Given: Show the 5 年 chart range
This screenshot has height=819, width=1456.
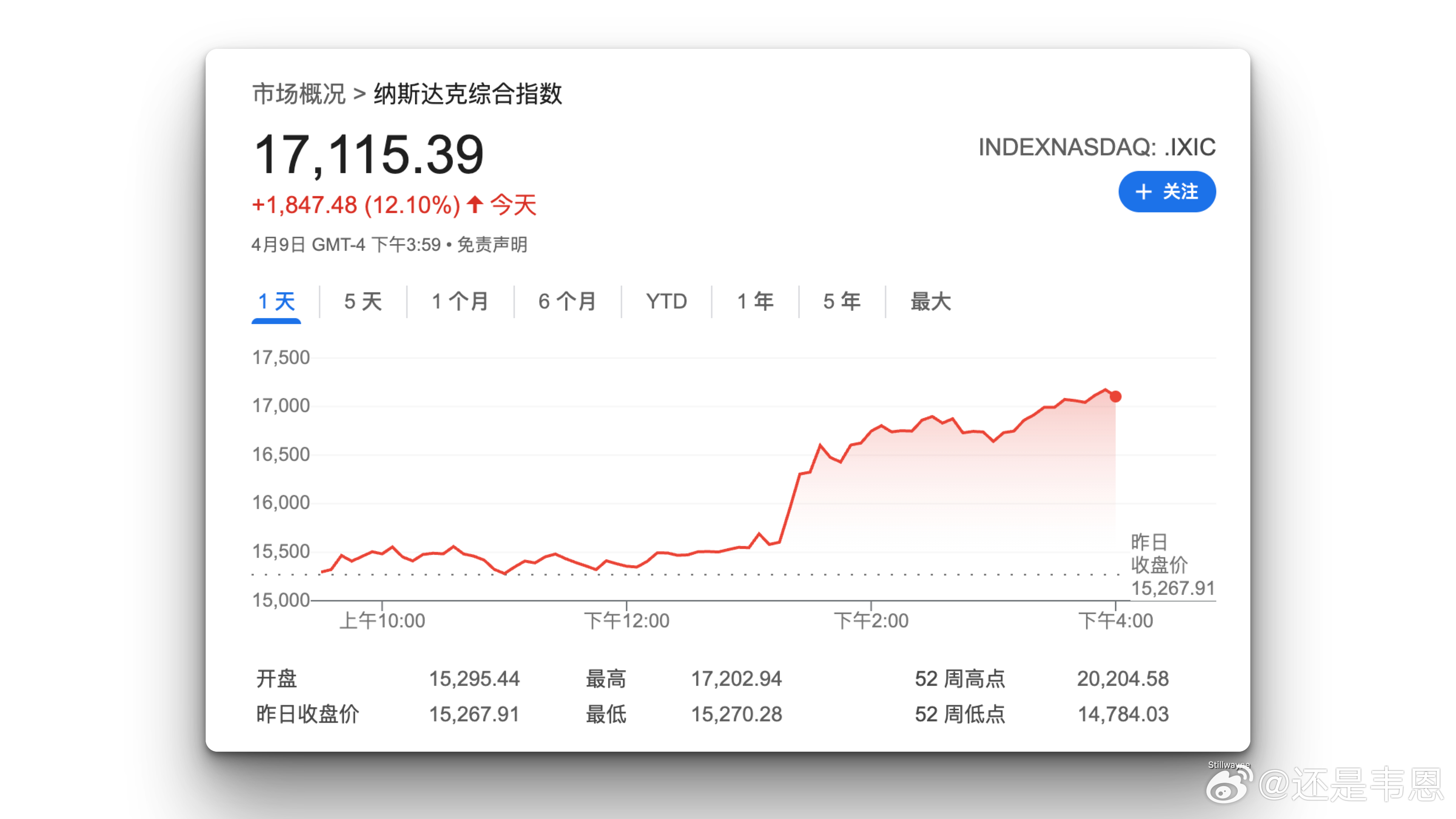Looking at the screenshot, I should [x=842, y=302].
